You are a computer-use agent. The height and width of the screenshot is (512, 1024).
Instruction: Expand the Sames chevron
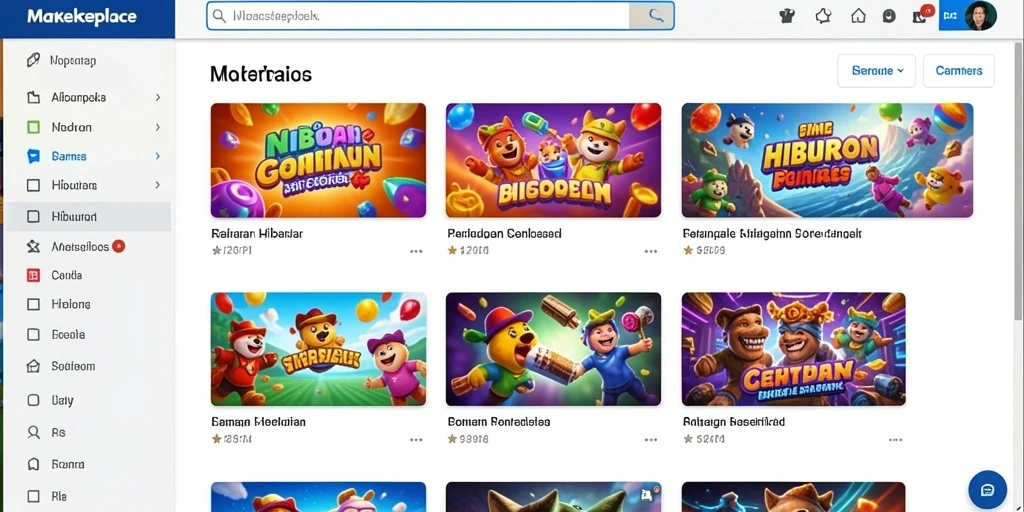[157, 156]
